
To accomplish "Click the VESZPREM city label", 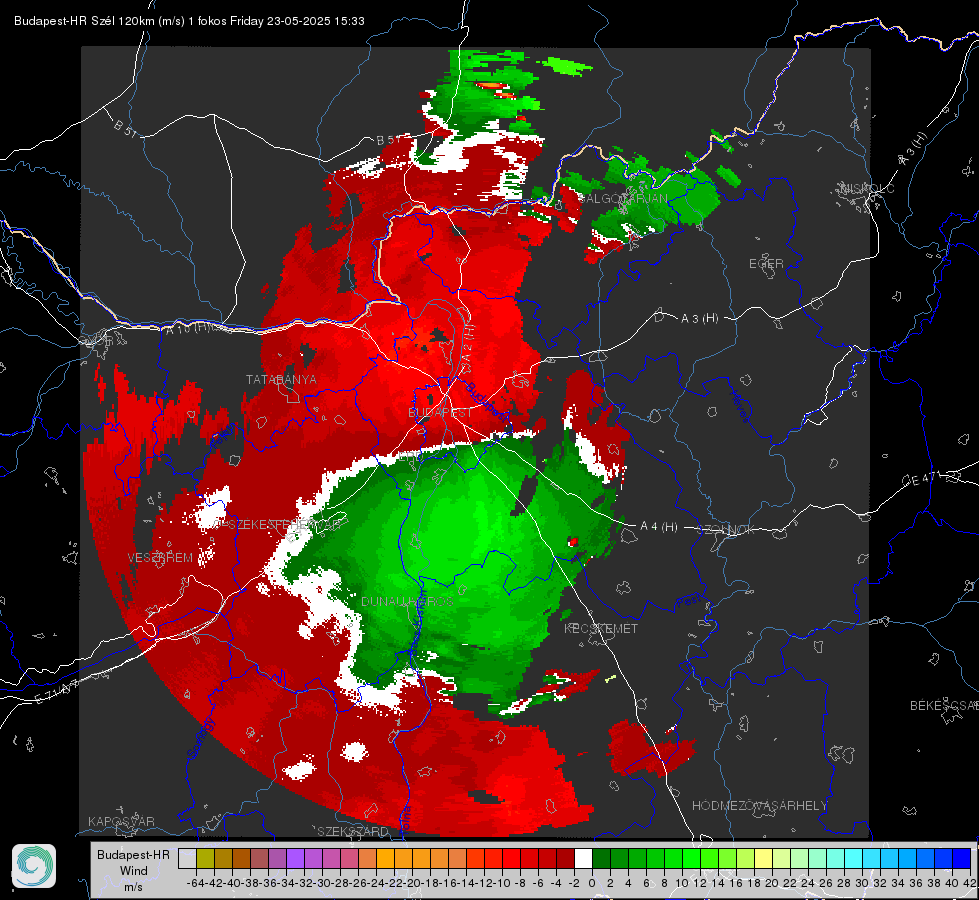I will click(160, 558).
